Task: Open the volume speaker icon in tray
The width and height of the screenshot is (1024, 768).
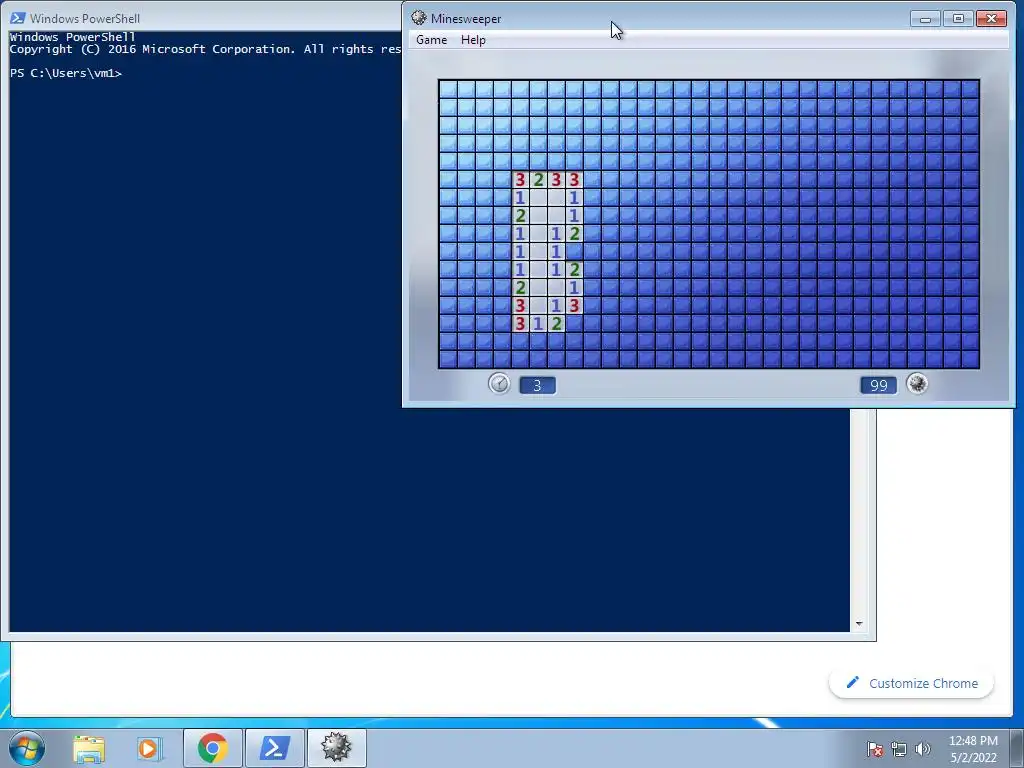Action: pyautogui.click(x=922, y=750)
